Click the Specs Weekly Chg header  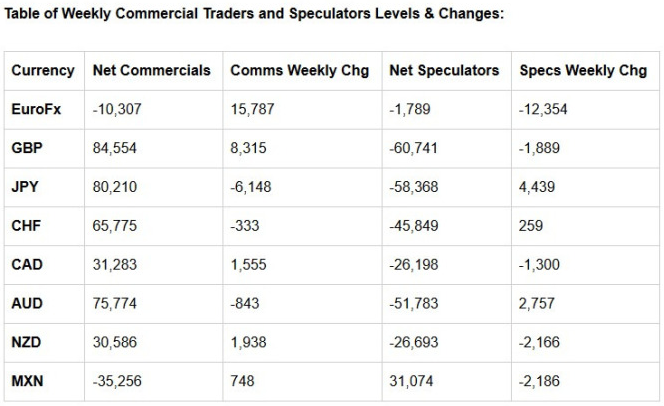pyautogui.click(x=583, y=70)
